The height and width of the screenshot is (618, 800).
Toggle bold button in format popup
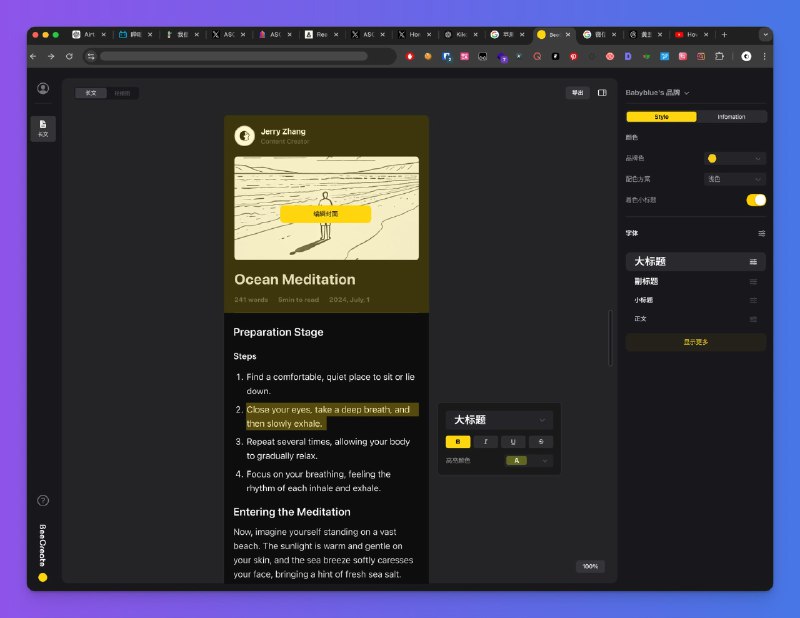(x=458, y=442)
